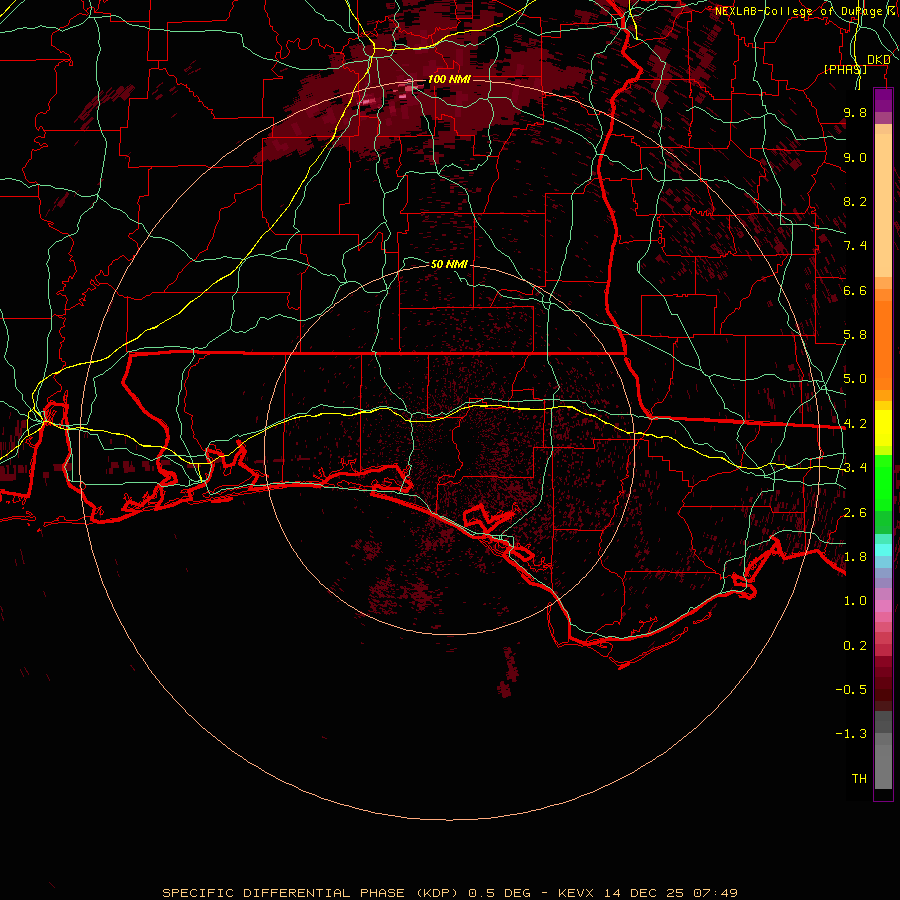Pick the yellow color bar segment
Screen dimensions: 900x900
883,428
